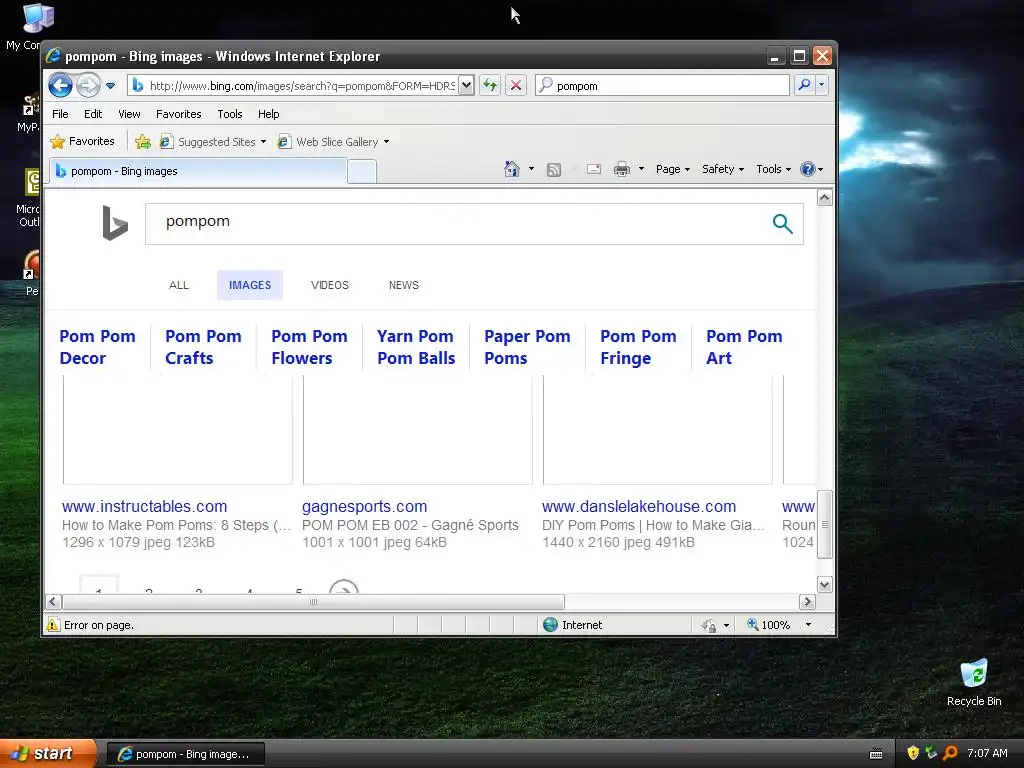This screenshot has width=1024, height=768.
Task: Open Web Slice Gallery dropdown
Action: [333, 142]
